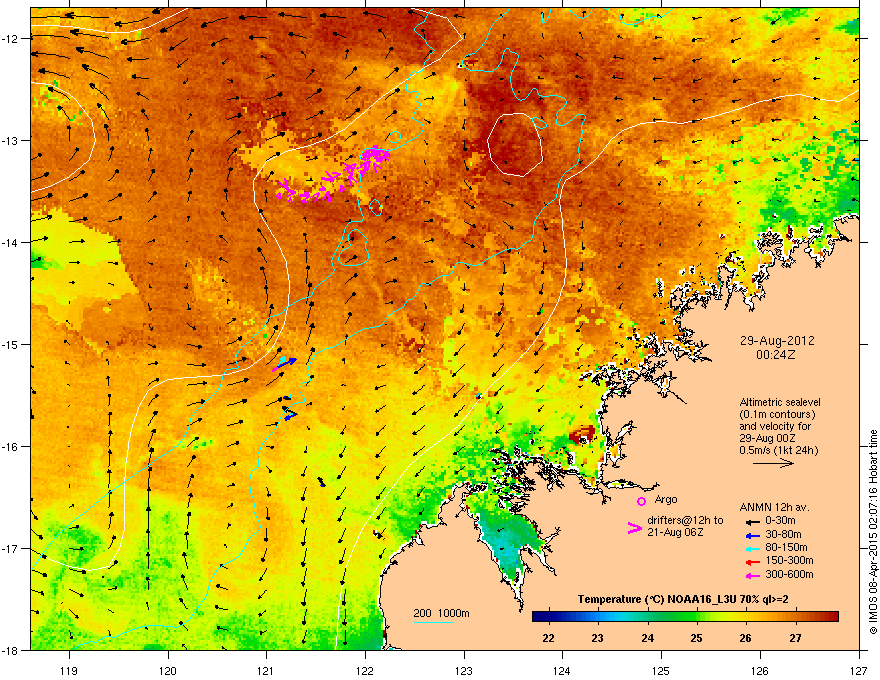The width and height of the screenshot is (880, 680).
Task: Click the longitude axis label "125"
Action: click(x=661, y=671)
